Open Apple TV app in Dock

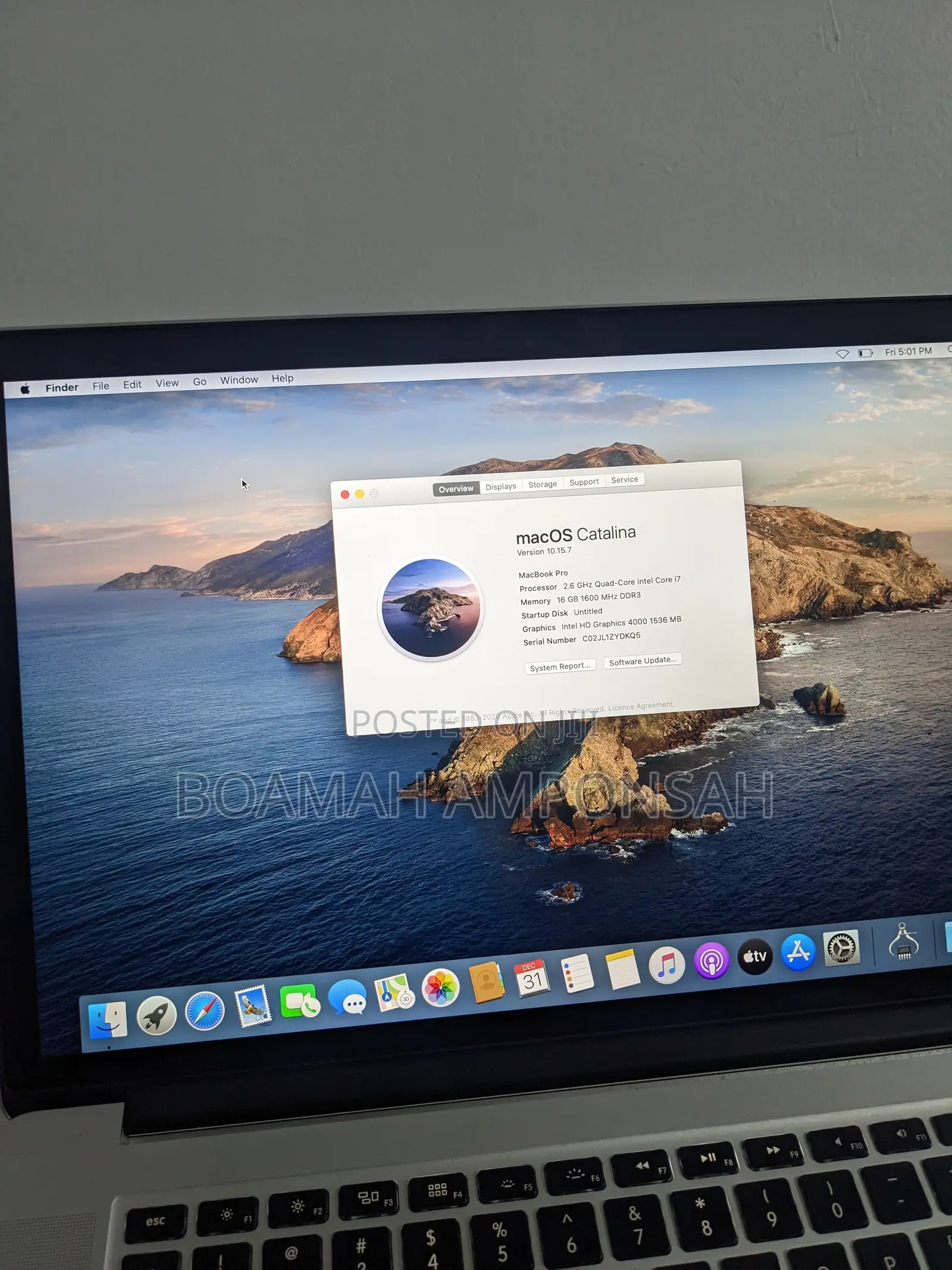[x=755, y=956]
